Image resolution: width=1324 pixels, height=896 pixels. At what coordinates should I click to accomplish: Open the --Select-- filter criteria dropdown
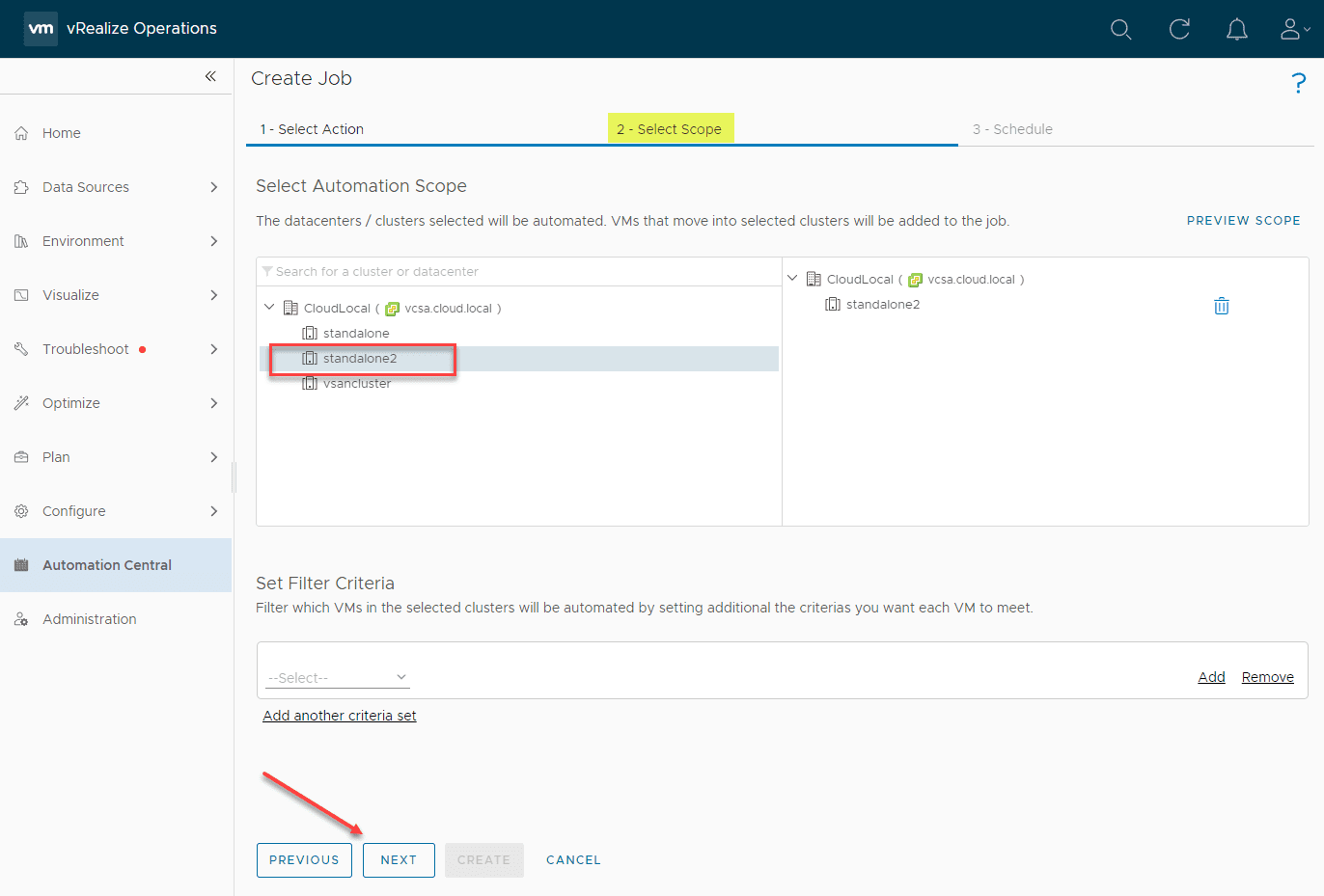click(x=338, y=678)
